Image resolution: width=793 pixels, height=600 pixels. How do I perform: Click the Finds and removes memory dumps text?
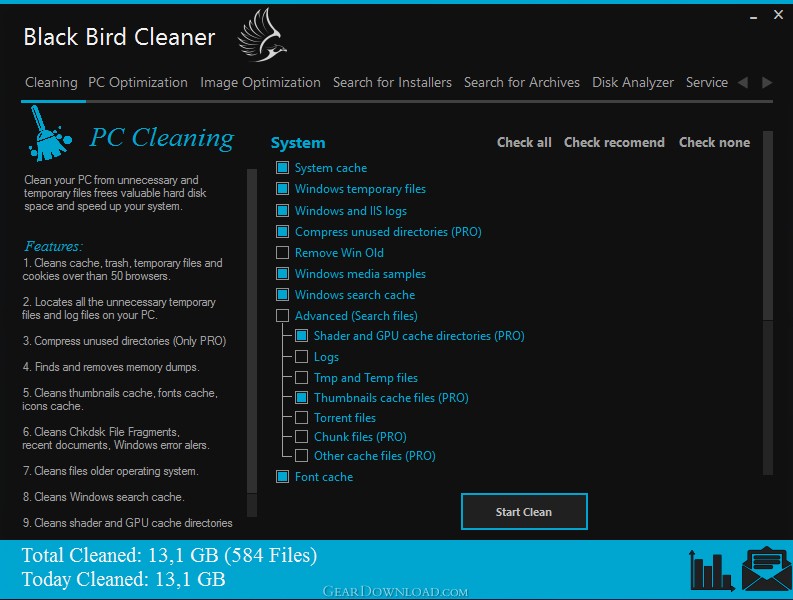pyautogui.click(x=111, y=367)
